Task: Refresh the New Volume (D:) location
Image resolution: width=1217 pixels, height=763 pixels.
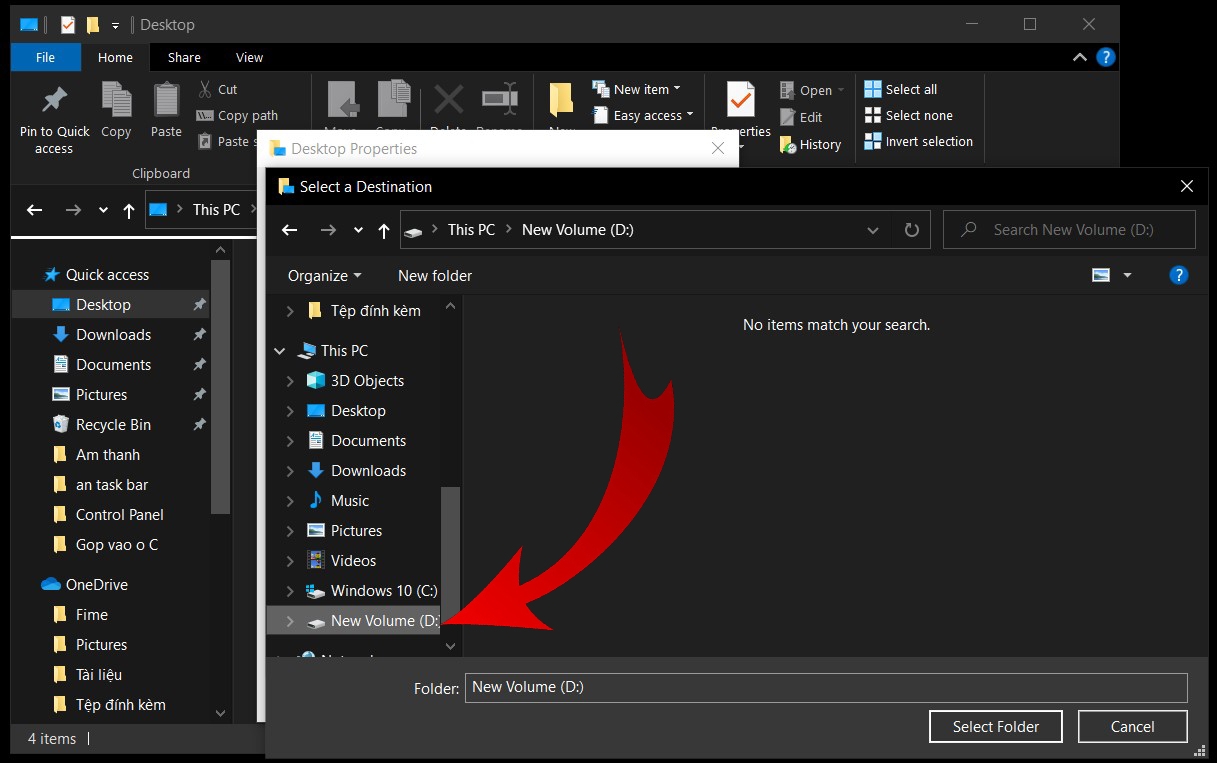Action: (x=911, y=230)
